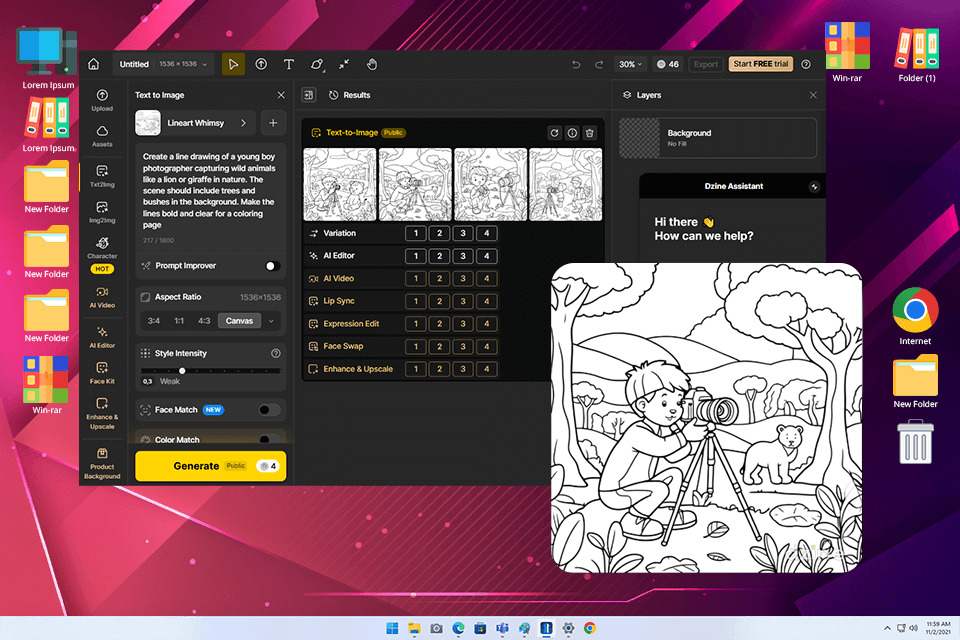
Task: Open AI Video in the left sidebar
Action: [102, 297]
